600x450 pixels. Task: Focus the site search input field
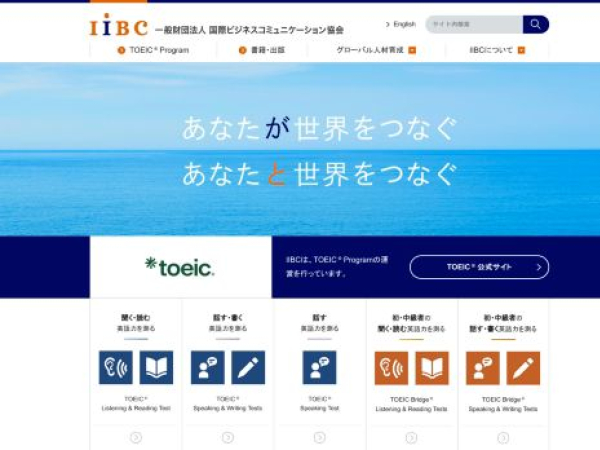click(474, 24)
